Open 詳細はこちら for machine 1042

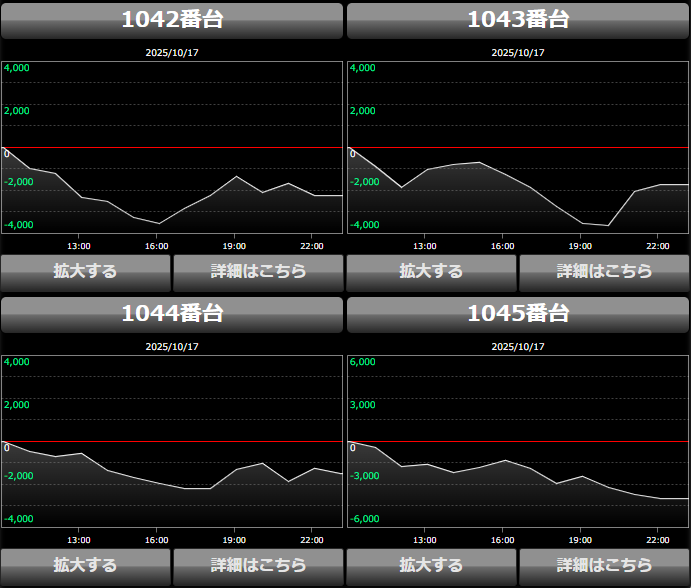[x=258, y=271]
